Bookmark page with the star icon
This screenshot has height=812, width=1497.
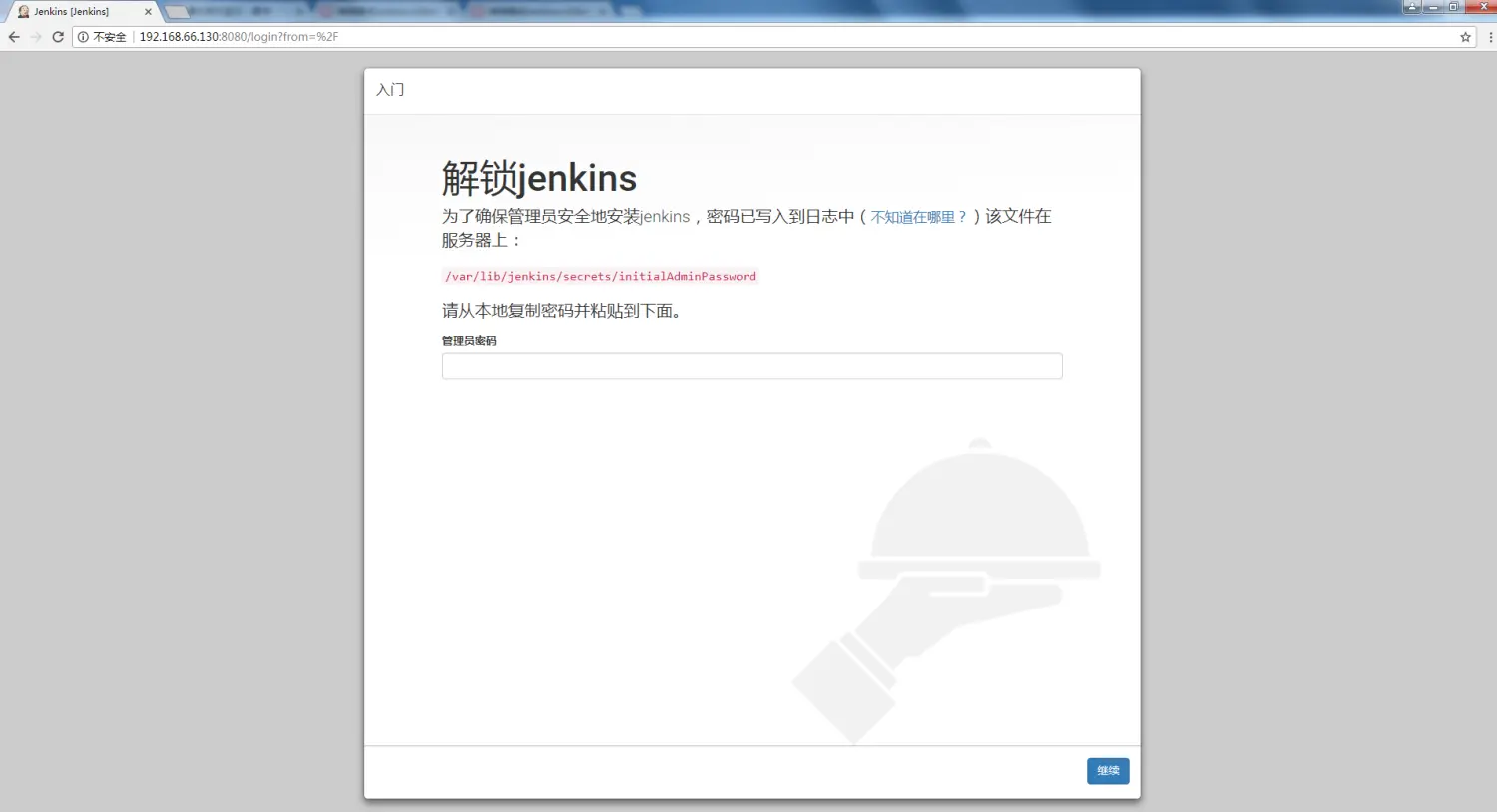[1465, 37]
